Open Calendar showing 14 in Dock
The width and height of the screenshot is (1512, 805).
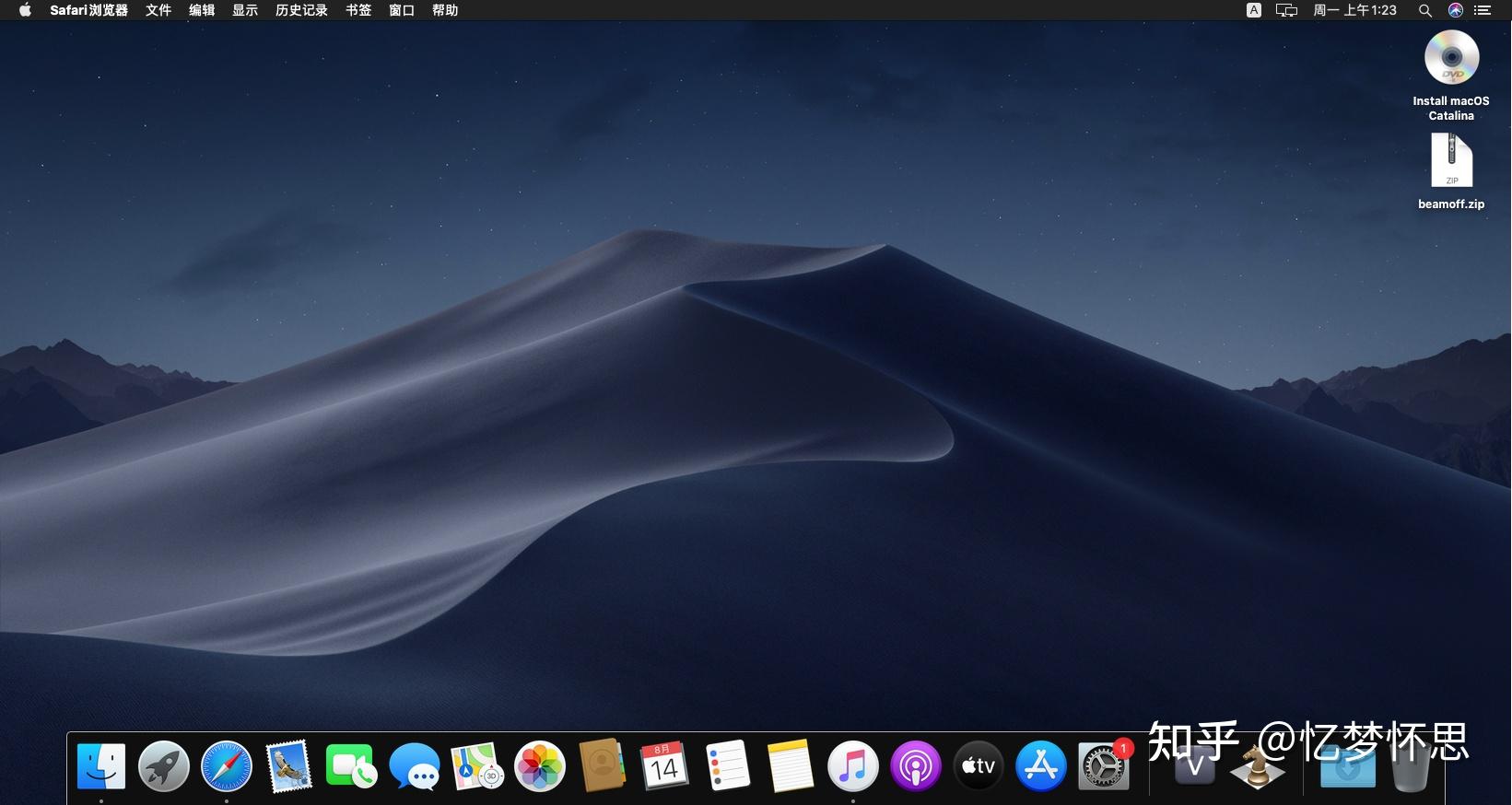(664, 765)
